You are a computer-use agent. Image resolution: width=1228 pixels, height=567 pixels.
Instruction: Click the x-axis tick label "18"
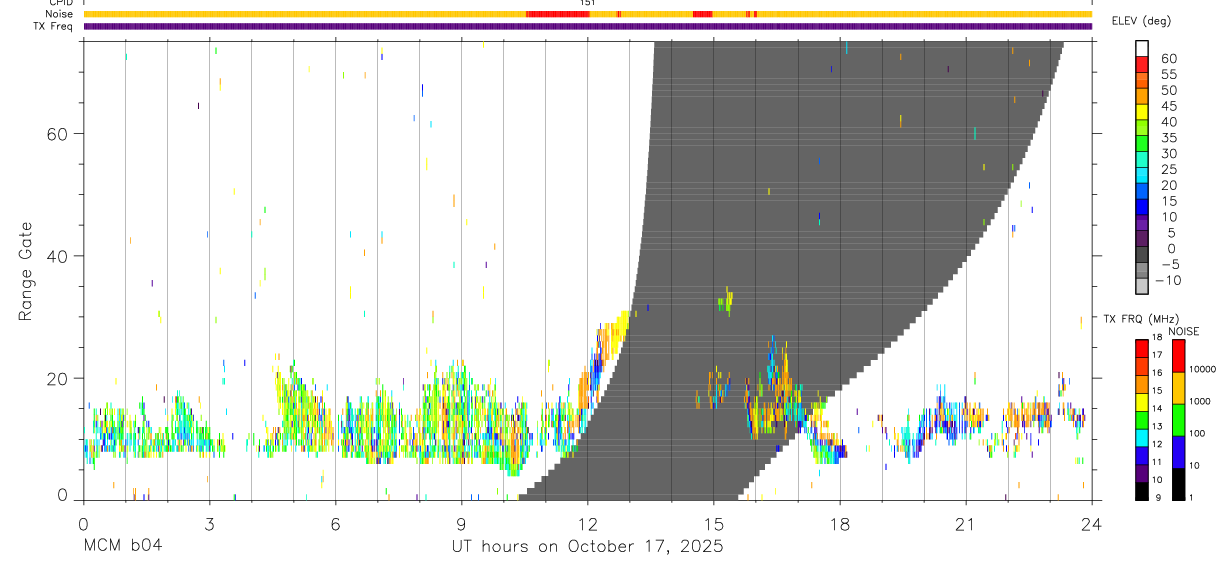[x=839, y=523]
